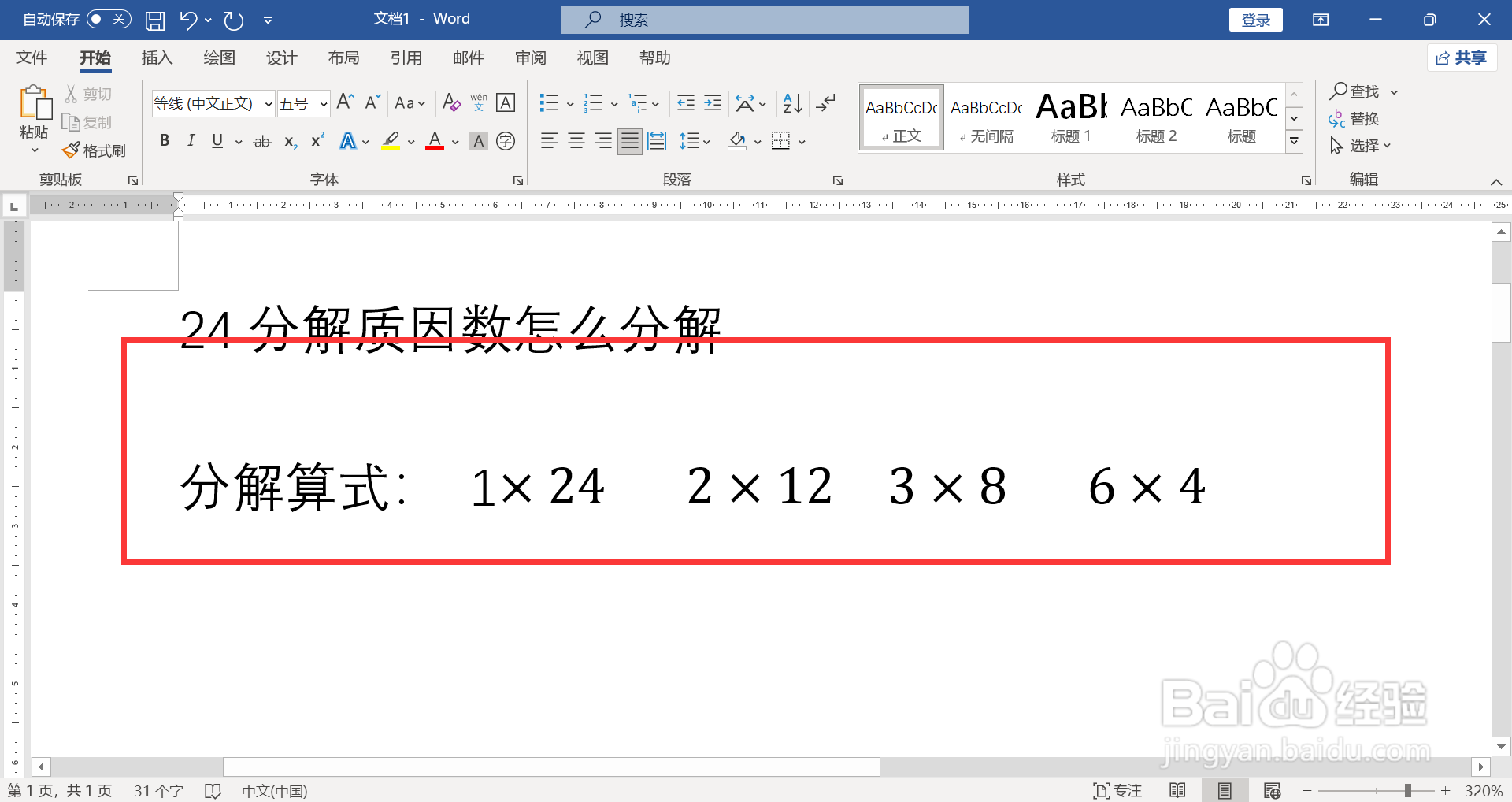Viewport: 1512px width, 802px height.
Task: Clear all formatting with the eraser icon
Action: click(x=451, y=102)
